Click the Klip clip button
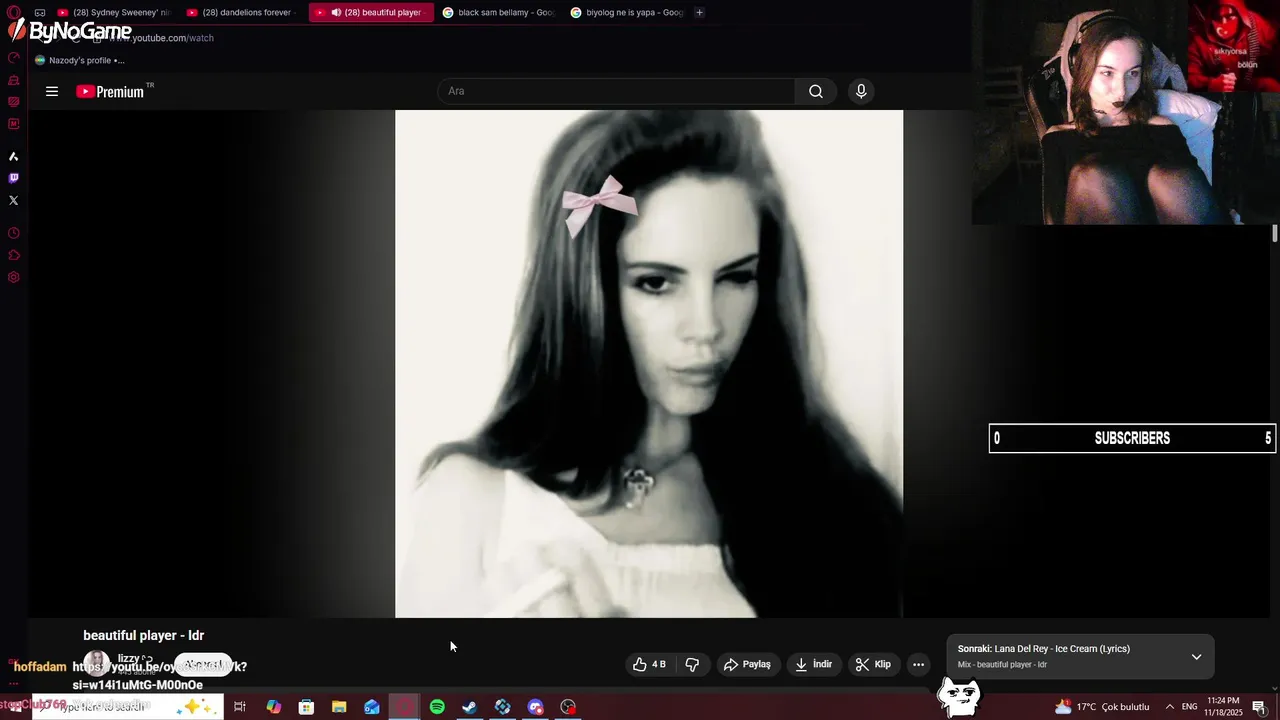Screen dimensions: 1280x720 pyautogui.click(x=873, y=664)
